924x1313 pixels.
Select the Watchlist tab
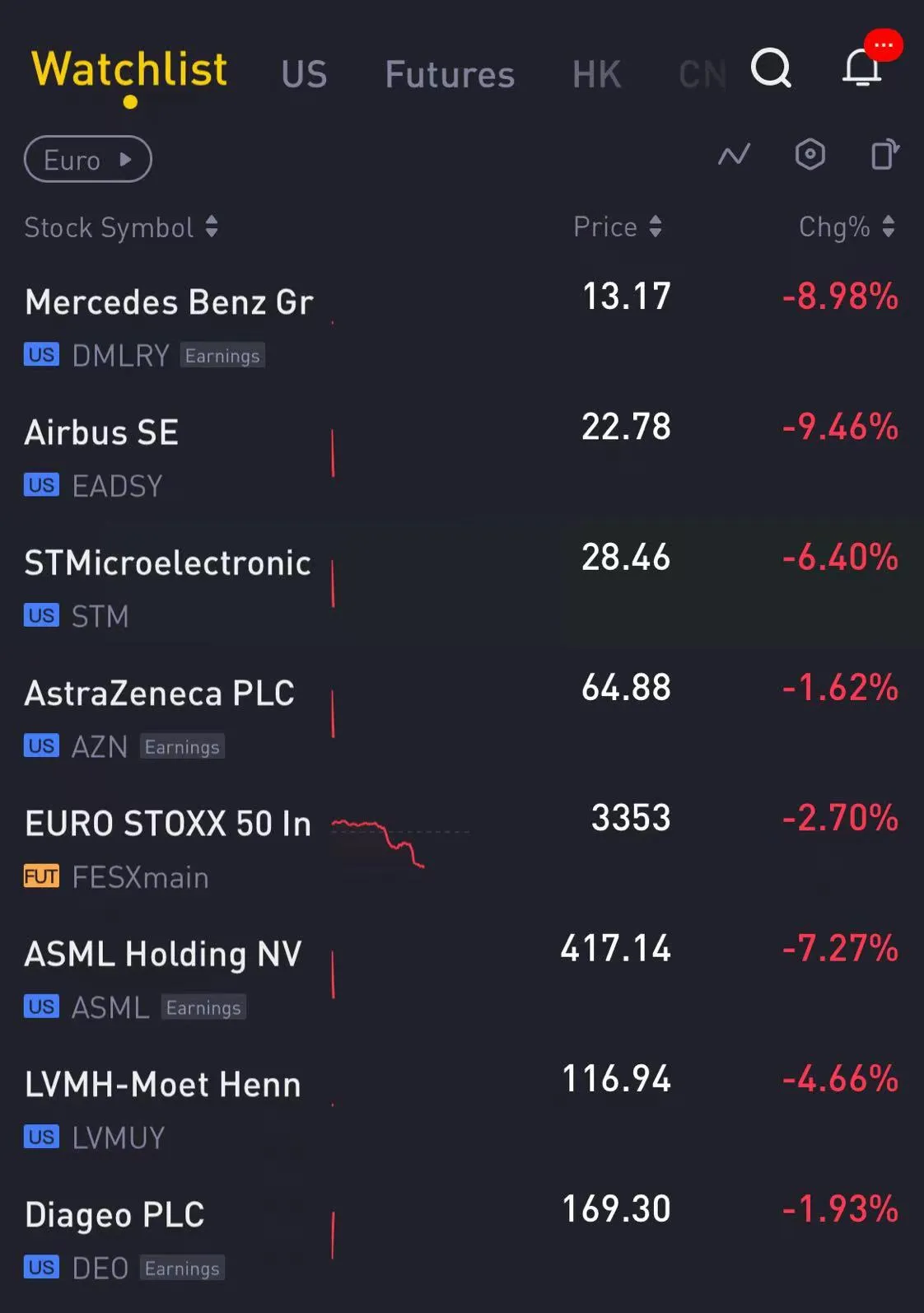point(129,69)
